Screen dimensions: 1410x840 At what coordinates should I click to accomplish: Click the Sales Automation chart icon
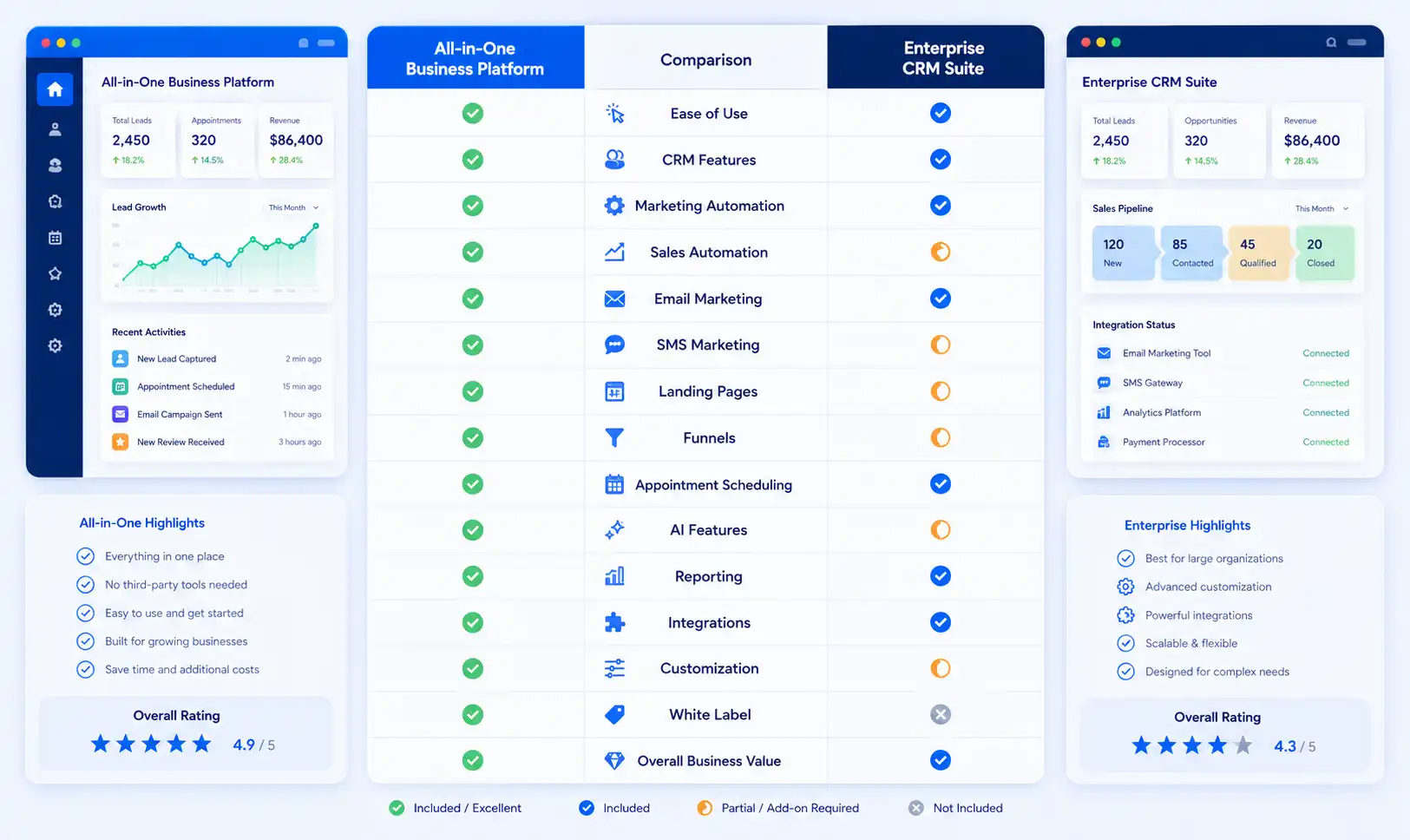[x=614, y=253]
